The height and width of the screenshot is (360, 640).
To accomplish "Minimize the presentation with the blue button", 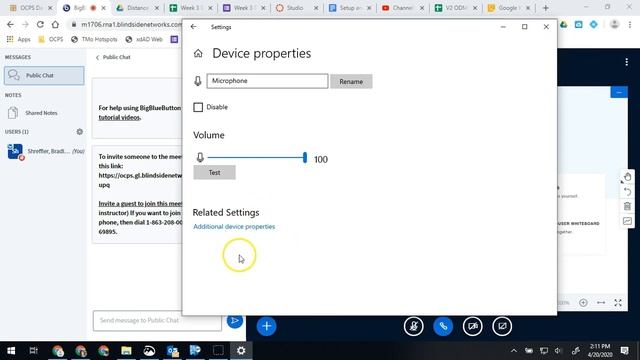I will click(x=619, y=92).
